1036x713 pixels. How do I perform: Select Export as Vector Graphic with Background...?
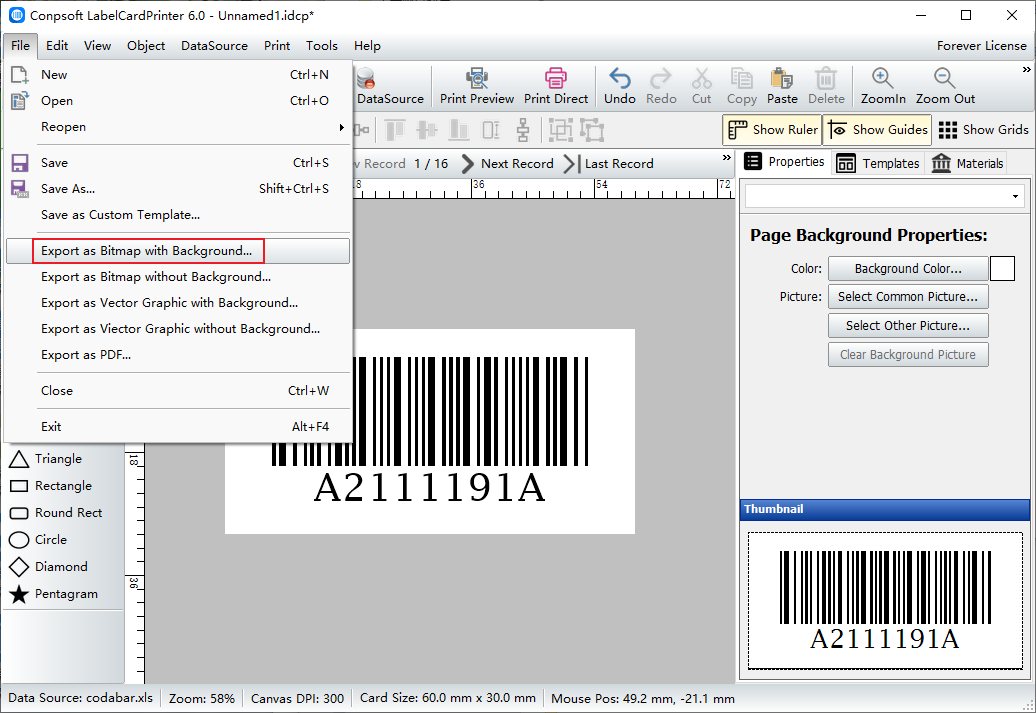177,303
